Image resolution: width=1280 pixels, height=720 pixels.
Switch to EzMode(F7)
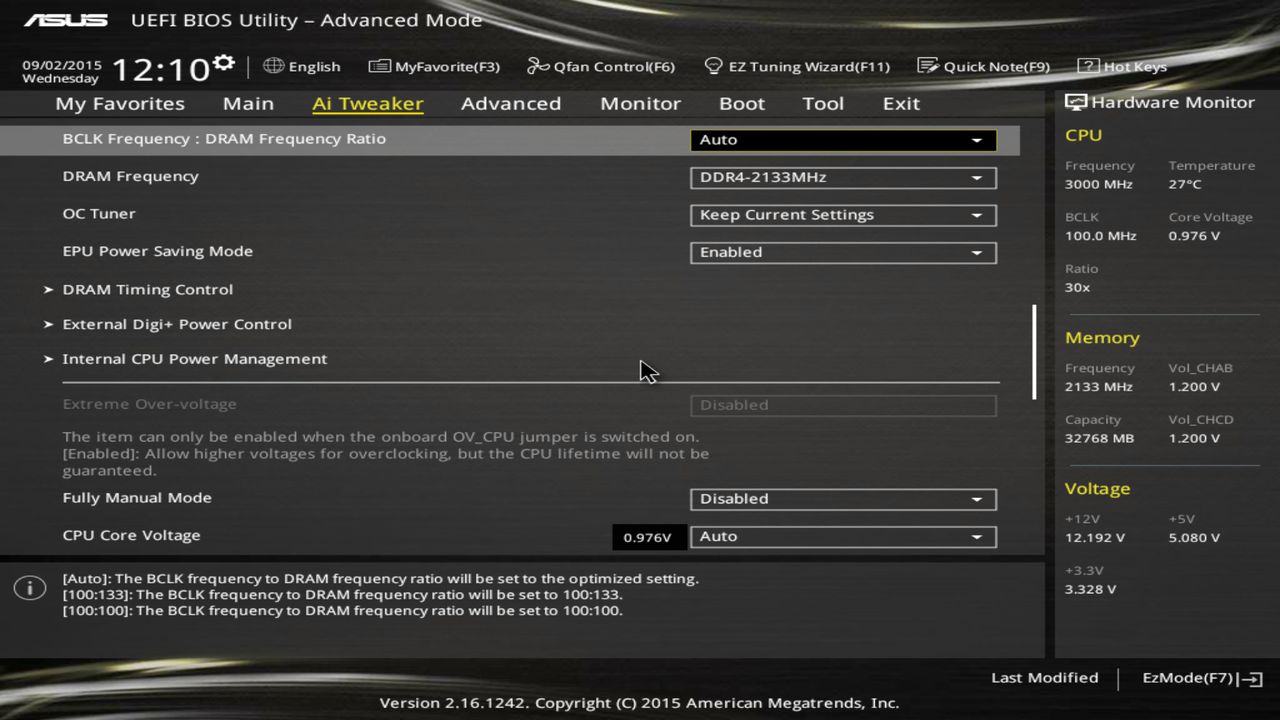click(1203, 678)
